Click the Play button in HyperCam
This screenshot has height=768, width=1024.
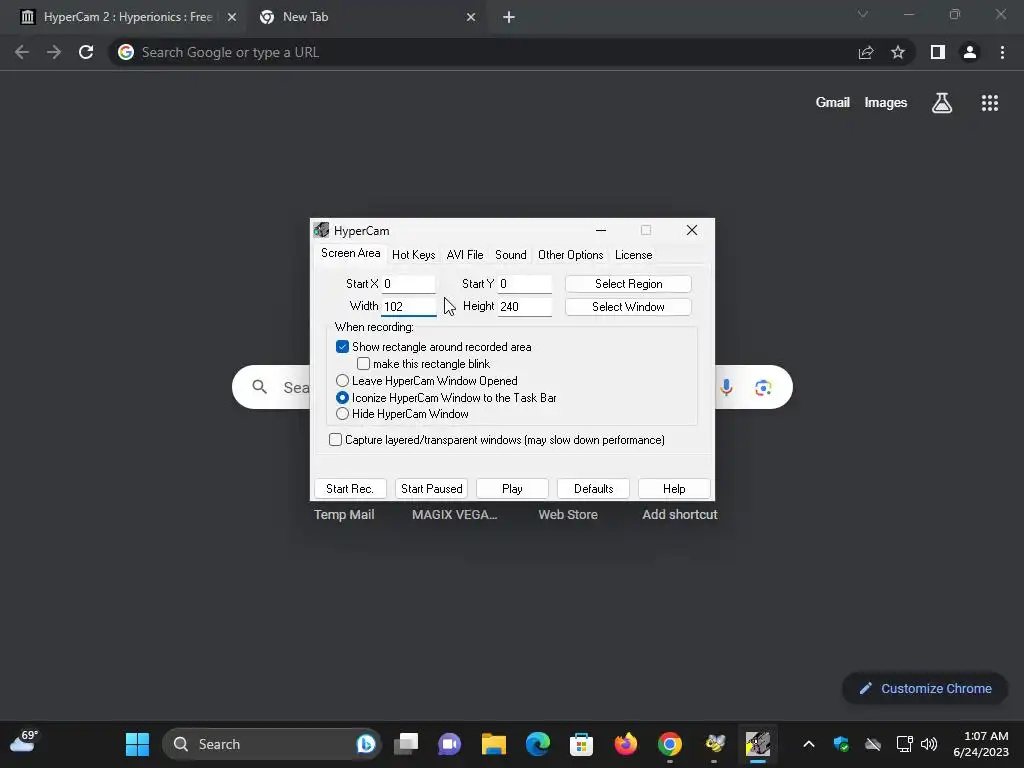512,488
